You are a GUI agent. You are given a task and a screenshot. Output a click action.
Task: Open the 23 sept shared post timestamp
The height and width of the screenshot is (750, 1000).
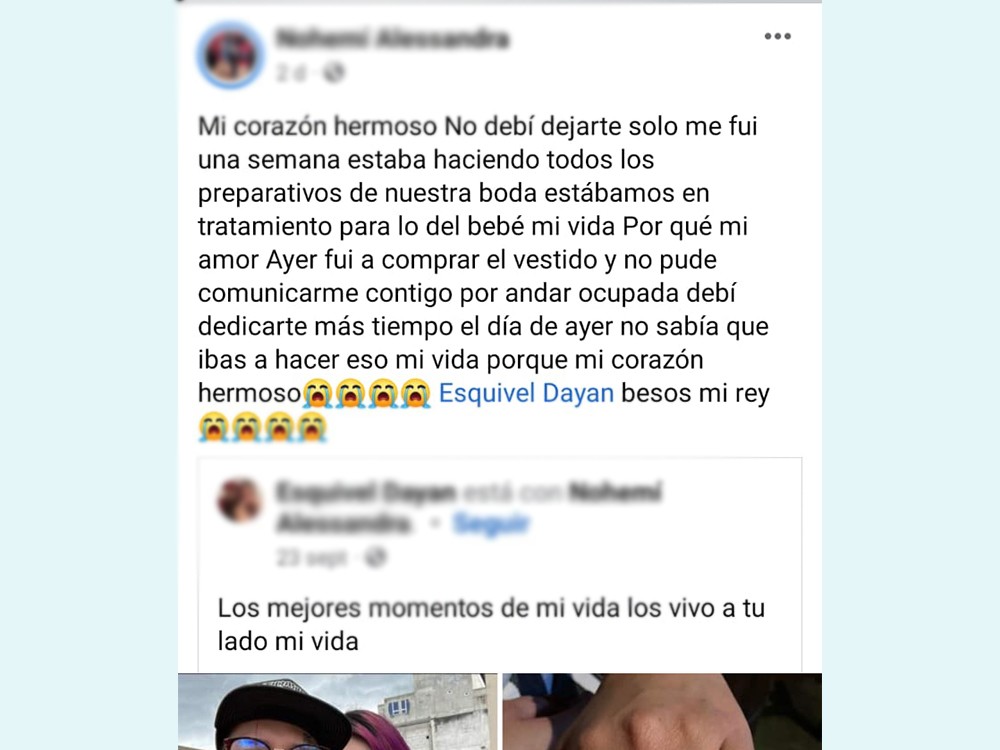(x=312, y=558)
